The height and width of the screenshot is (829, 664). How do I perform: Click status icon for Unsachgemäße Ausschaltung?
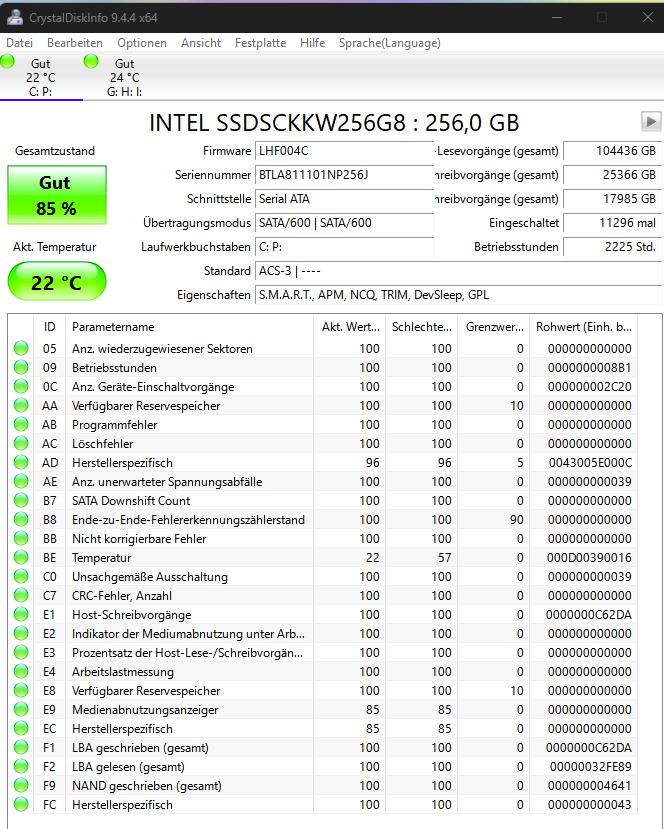pos(21,577)
